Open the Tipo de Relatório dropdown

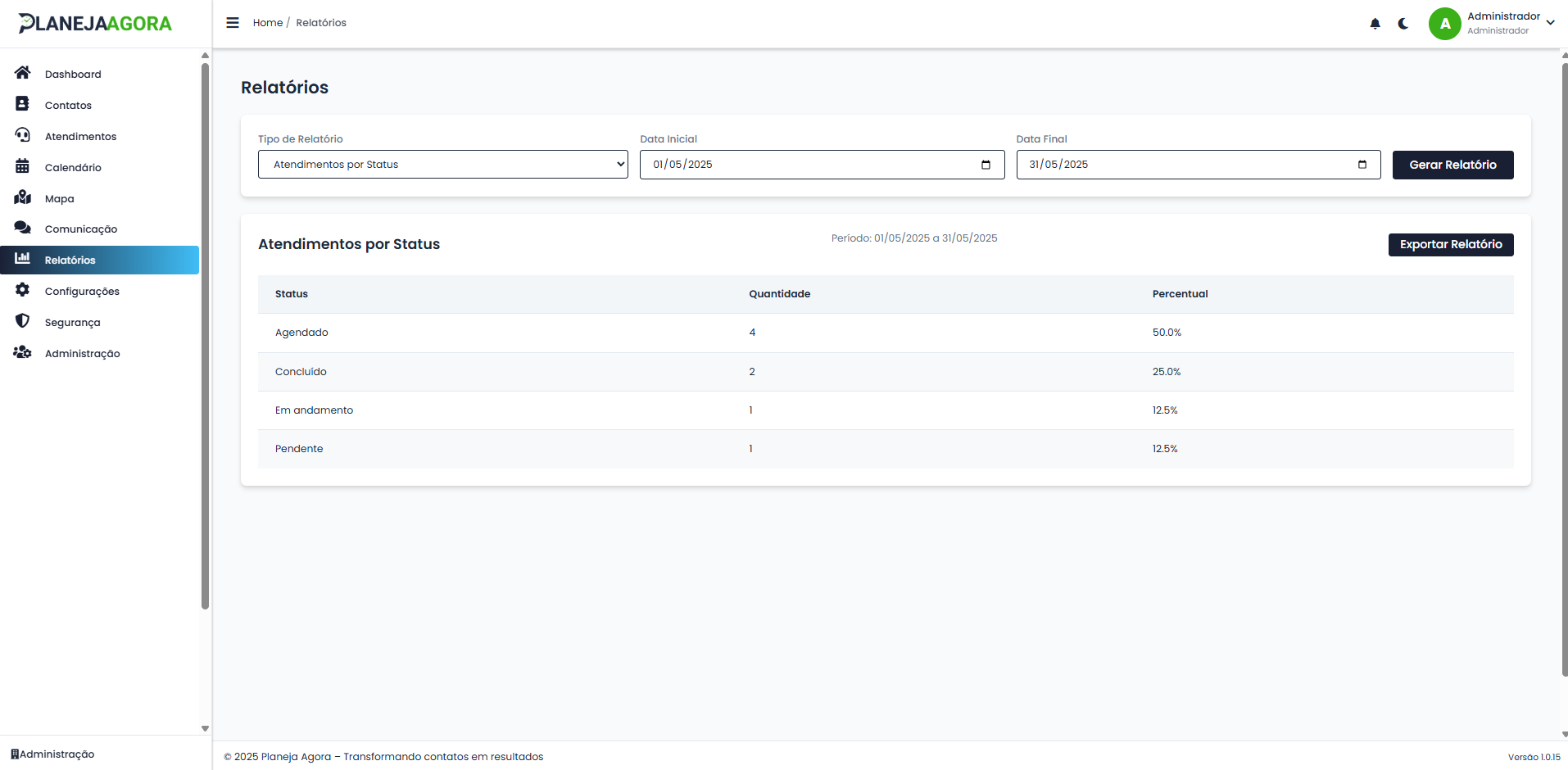[442, 165]
